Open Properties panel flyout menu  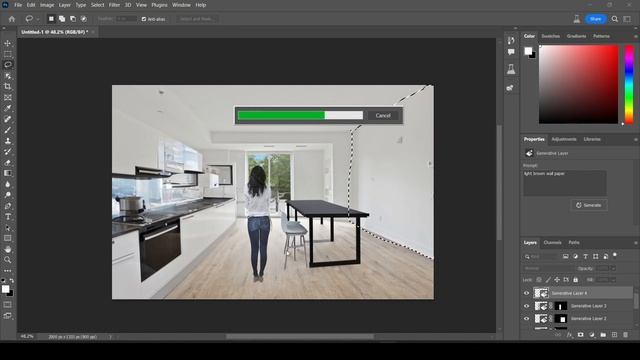[636, 140]
